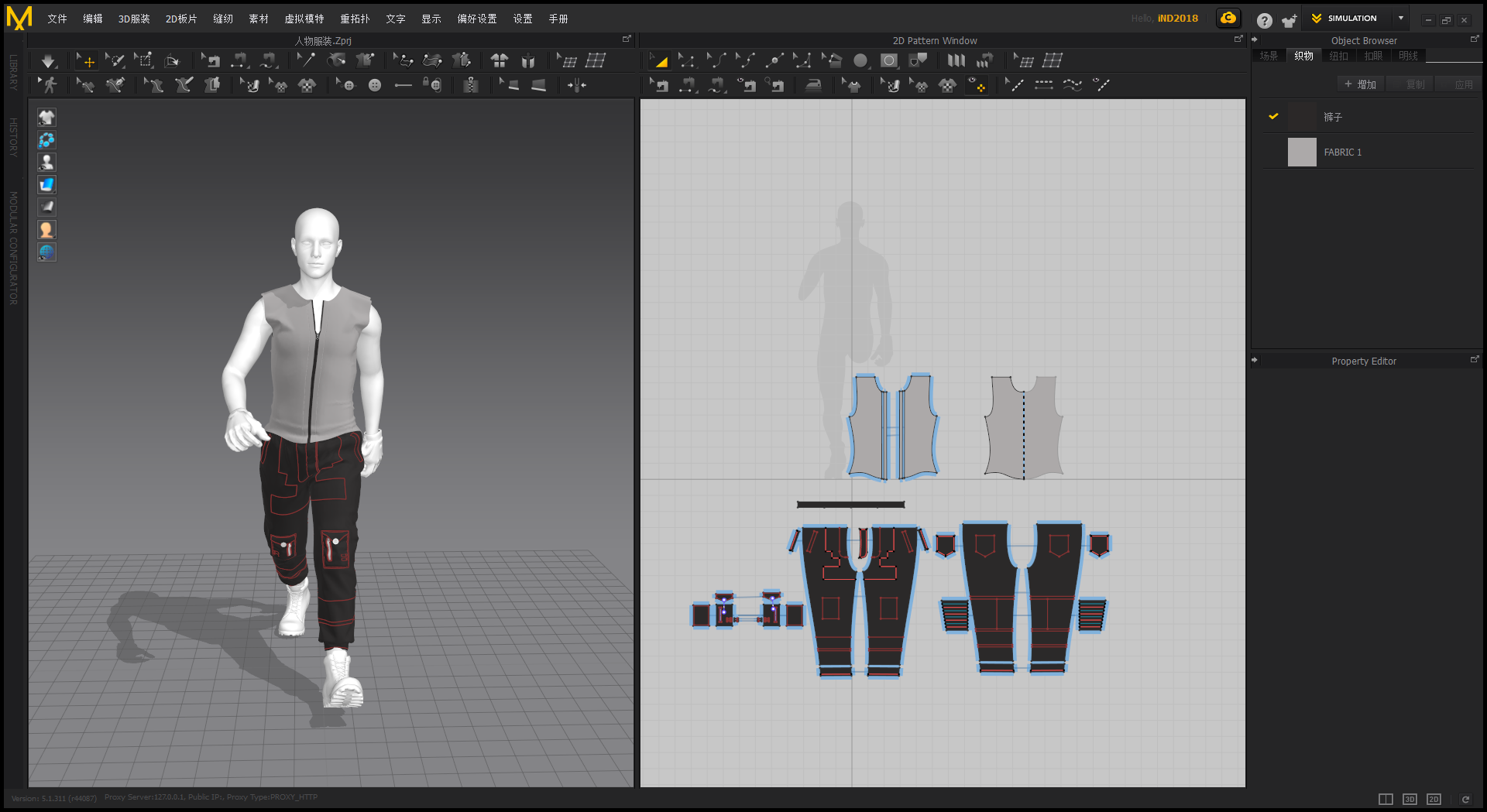Choose the Select Mesh brush tool
Viewport: 1487px width, 812px height.
[115, 60]
